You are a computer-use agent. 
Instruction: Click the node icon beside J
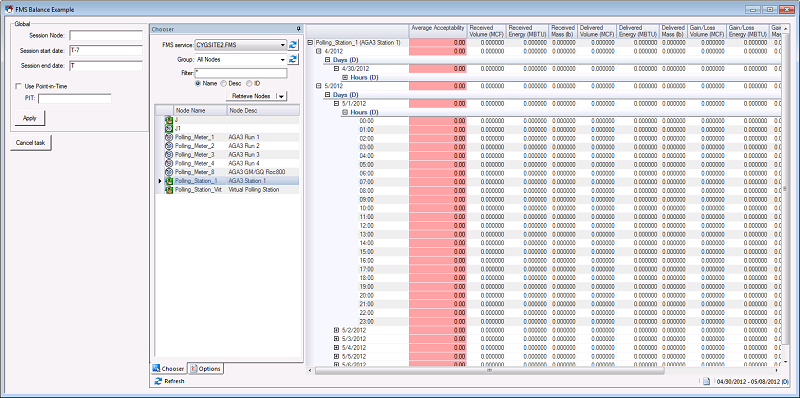coord(169,119)
